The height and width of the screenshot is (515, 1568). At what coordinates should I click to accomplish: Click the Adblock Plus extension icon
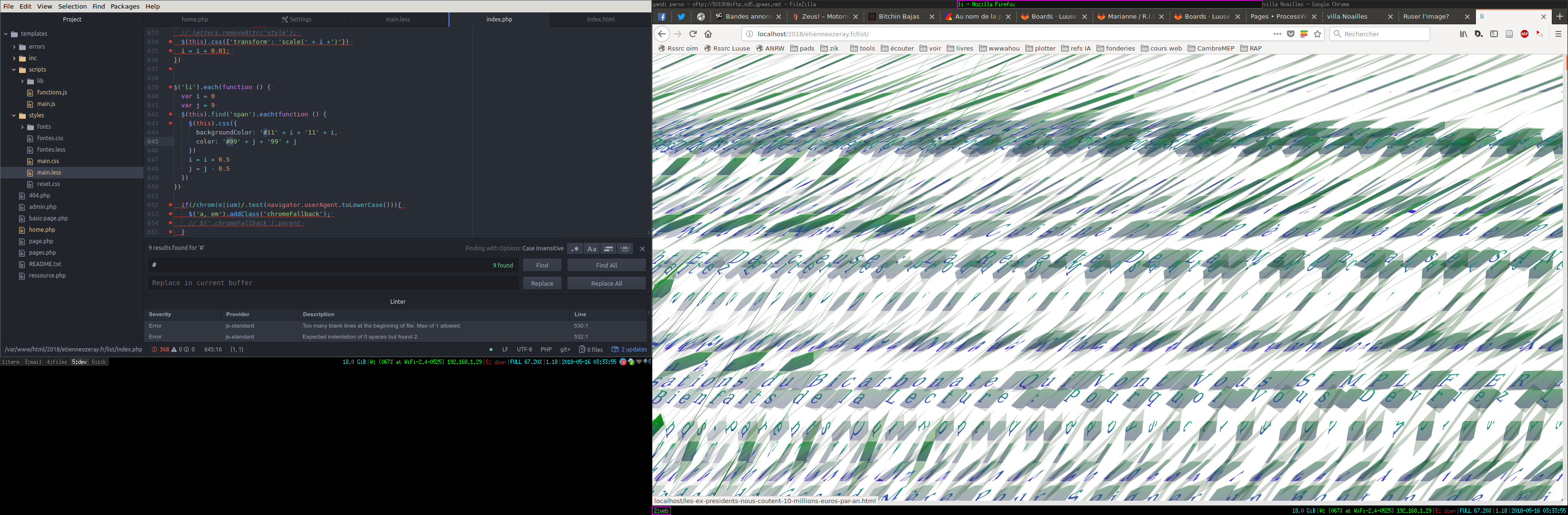point(1524,34)
